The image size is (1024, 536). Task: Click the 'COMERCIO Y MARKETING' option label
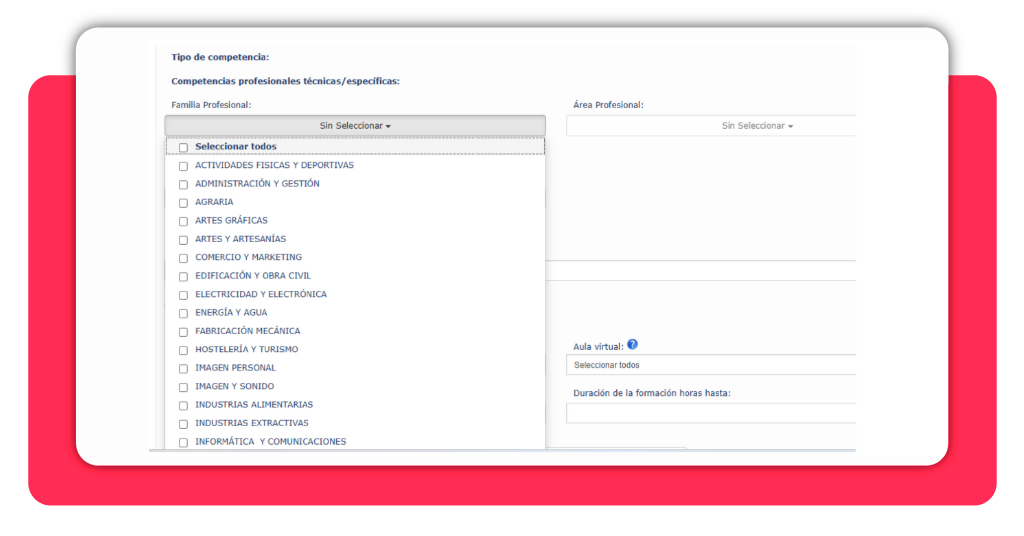tap(248, 257)
